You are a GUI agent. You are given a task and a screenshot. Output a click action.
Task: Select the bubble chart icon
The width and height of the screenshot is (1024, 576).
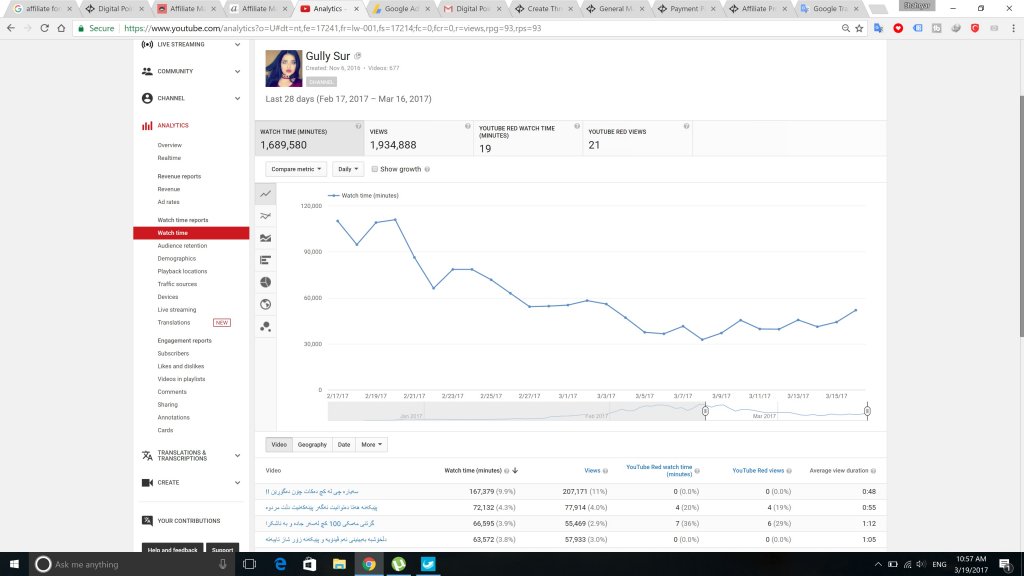click(x=266, y=326)
